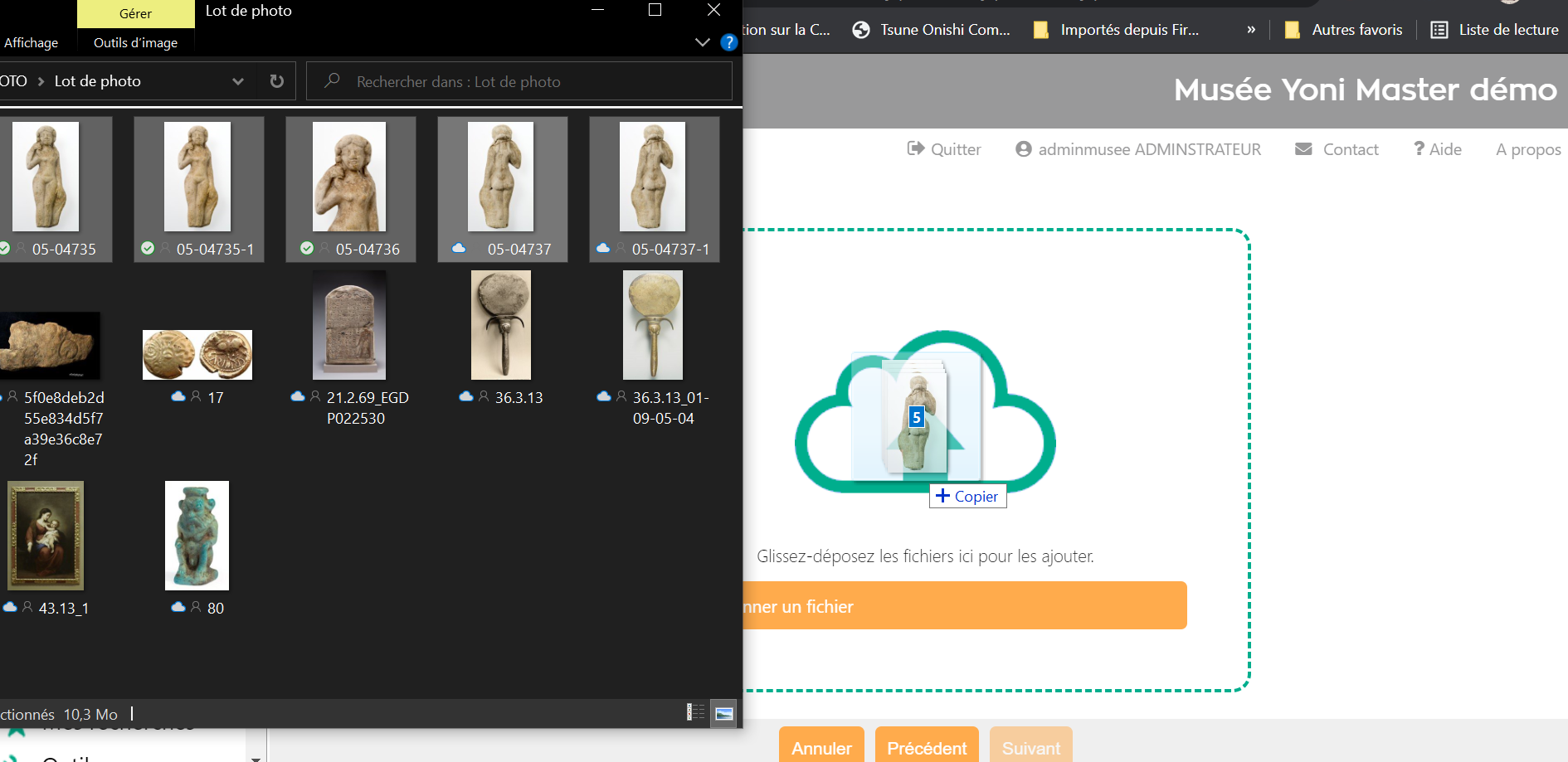This screenshot has height=762, width=1568.
Task: Refresh the Lot de photo folder
Action: click(x=277, y=81)
